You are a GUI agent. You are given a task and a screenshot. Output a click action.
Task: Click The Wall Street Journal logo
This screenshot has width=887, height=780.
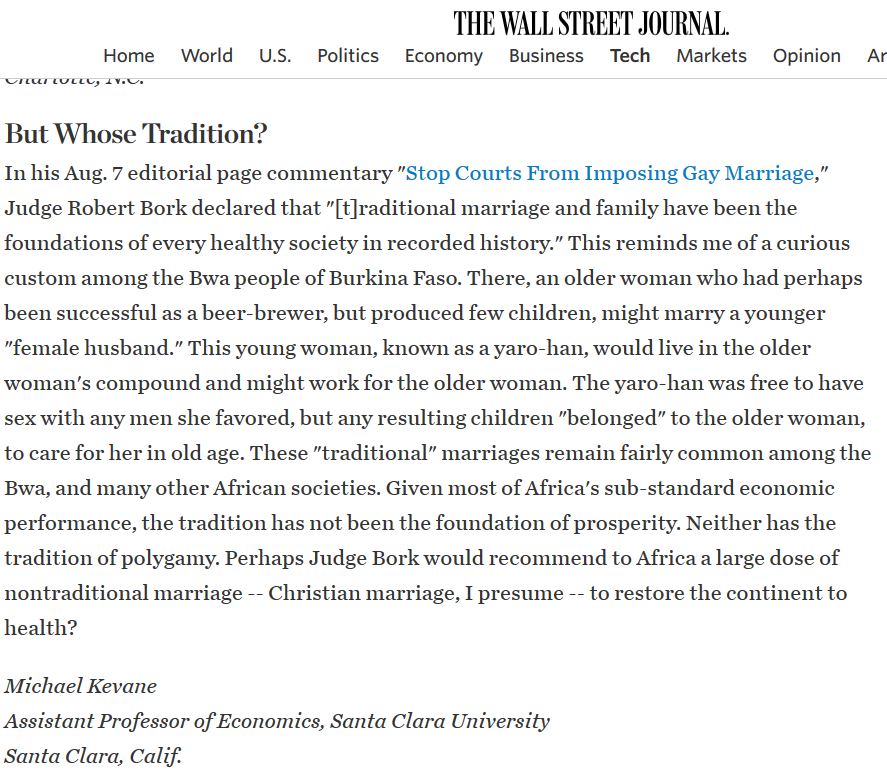pyautogui.click(x=591, y=22)
